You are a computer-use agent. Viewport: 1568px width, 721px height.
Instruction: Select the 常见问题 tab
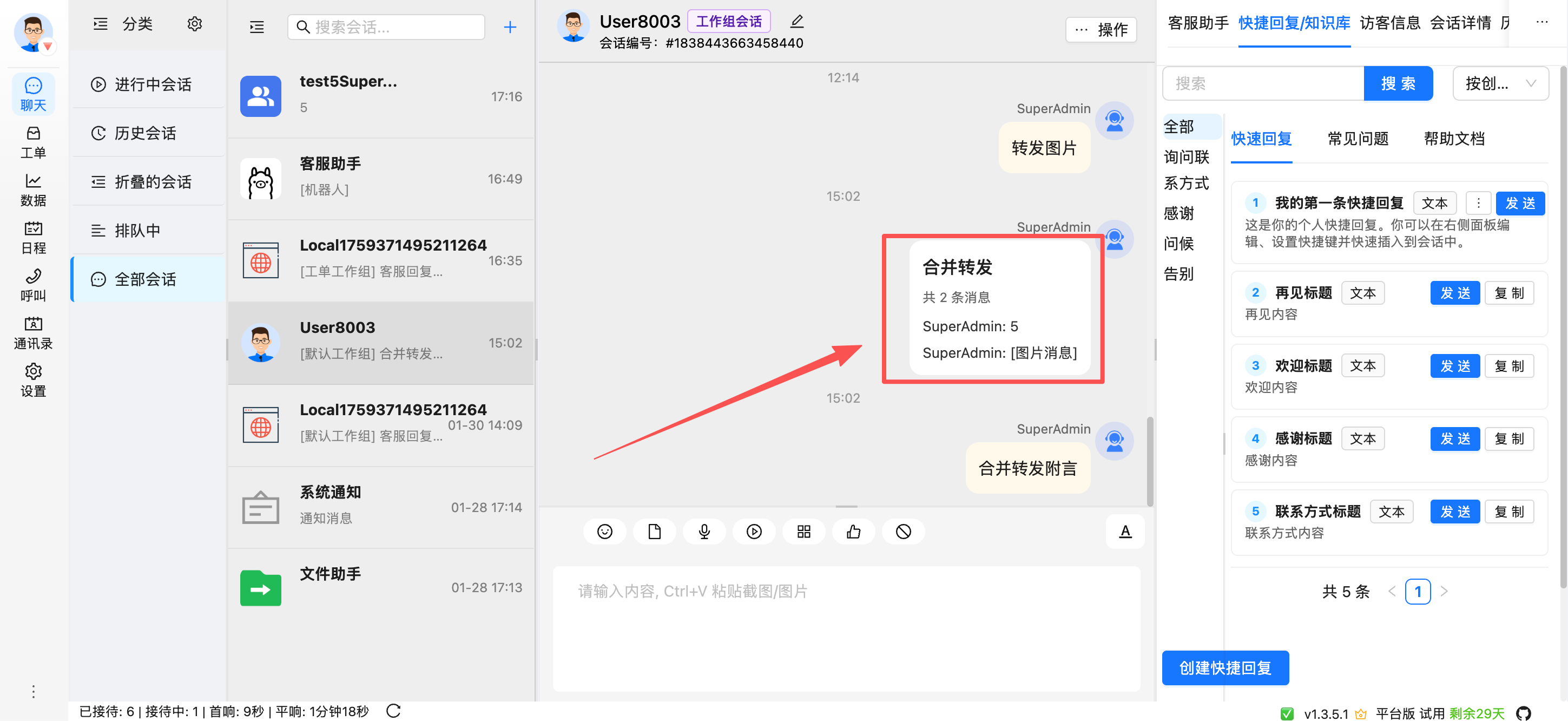pyautogui.click(x=1358, y=139)
